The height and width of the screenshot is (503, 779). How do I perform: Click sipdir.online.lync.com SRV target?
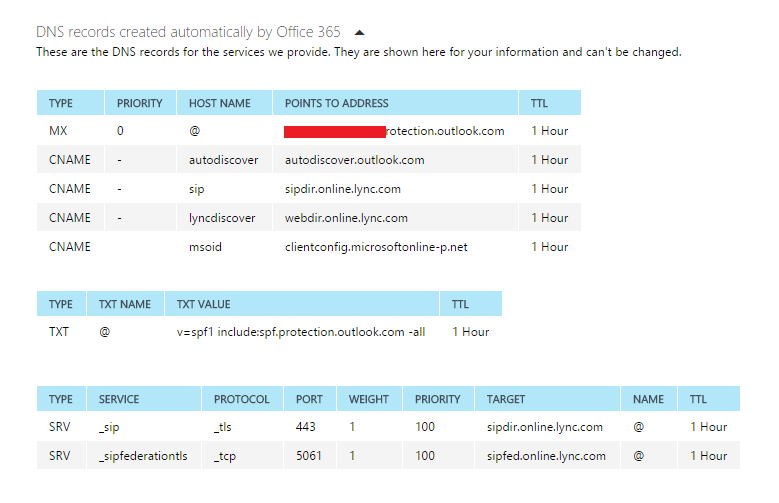pyautogui.click(x=545, y=427)
